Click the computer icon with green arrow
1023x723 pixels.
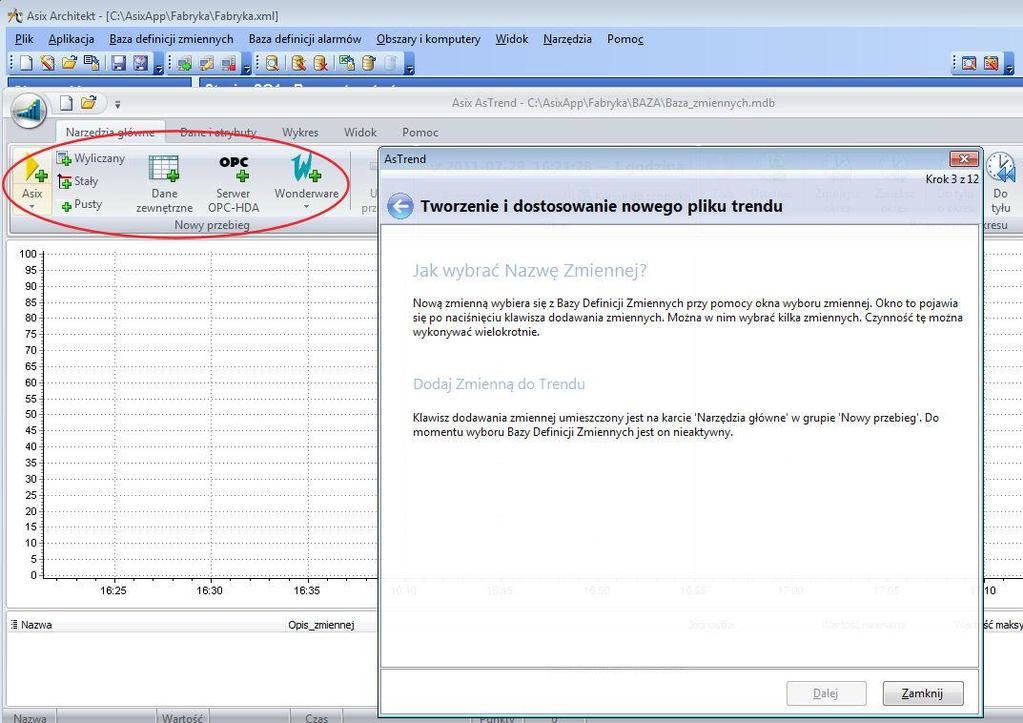(185, 63)
